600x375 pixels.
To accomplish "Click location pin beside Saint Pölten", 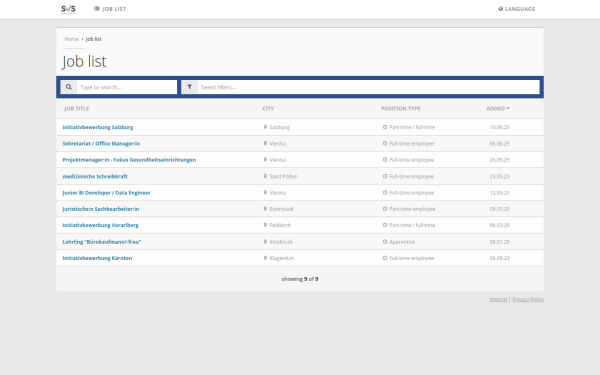I will [265, 176].
